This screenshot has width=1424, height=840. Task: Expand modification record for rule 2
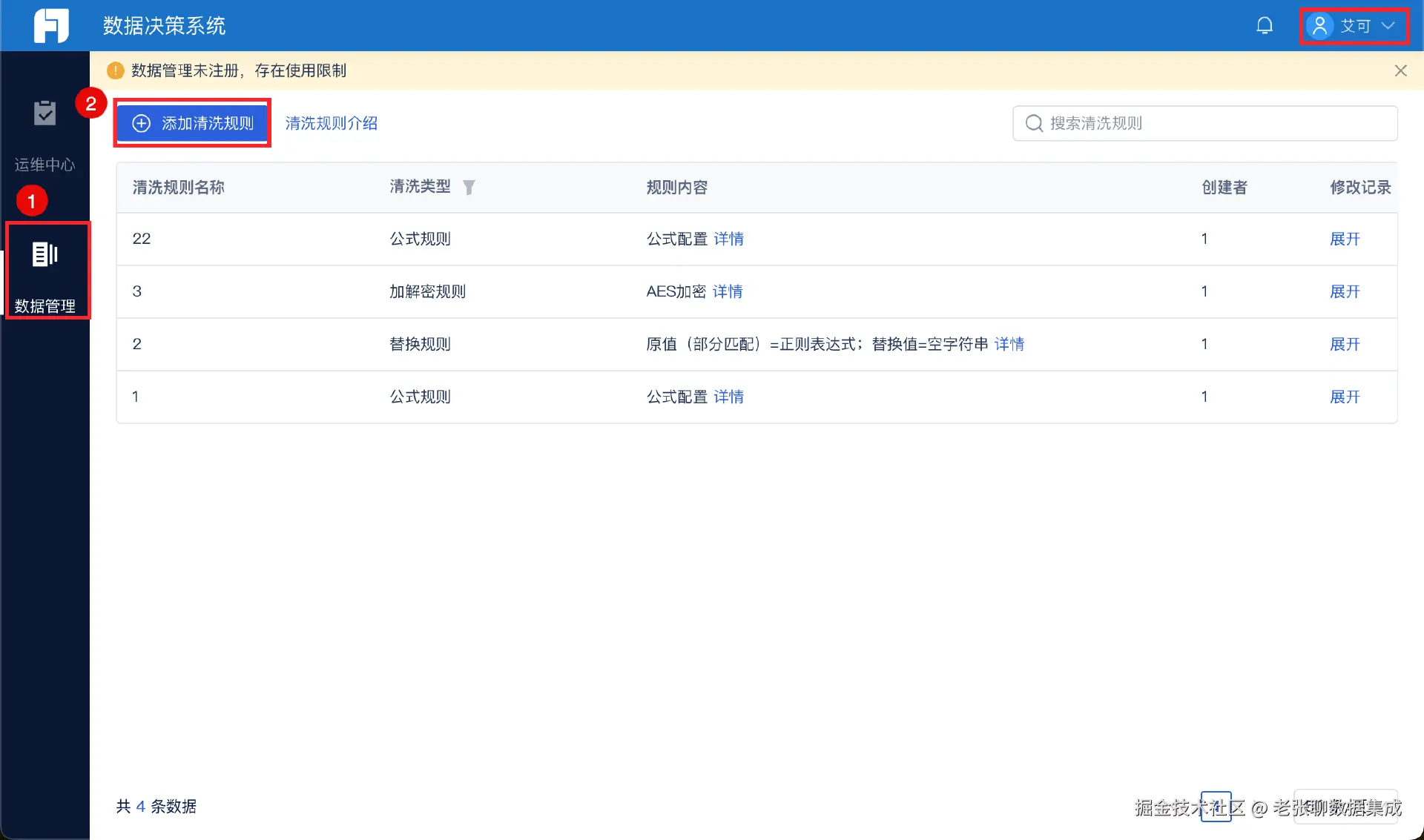tap(1345, 344)
